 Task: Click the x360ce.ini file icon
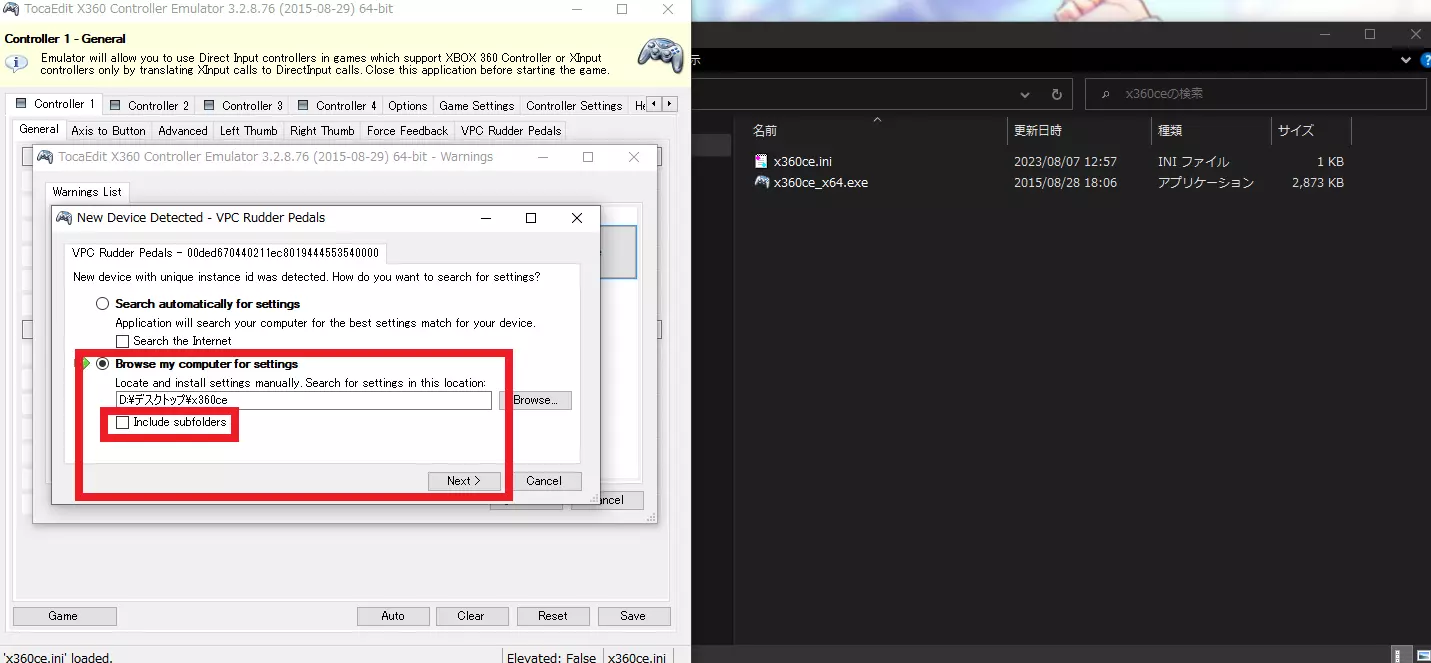[x=762, y=161]
